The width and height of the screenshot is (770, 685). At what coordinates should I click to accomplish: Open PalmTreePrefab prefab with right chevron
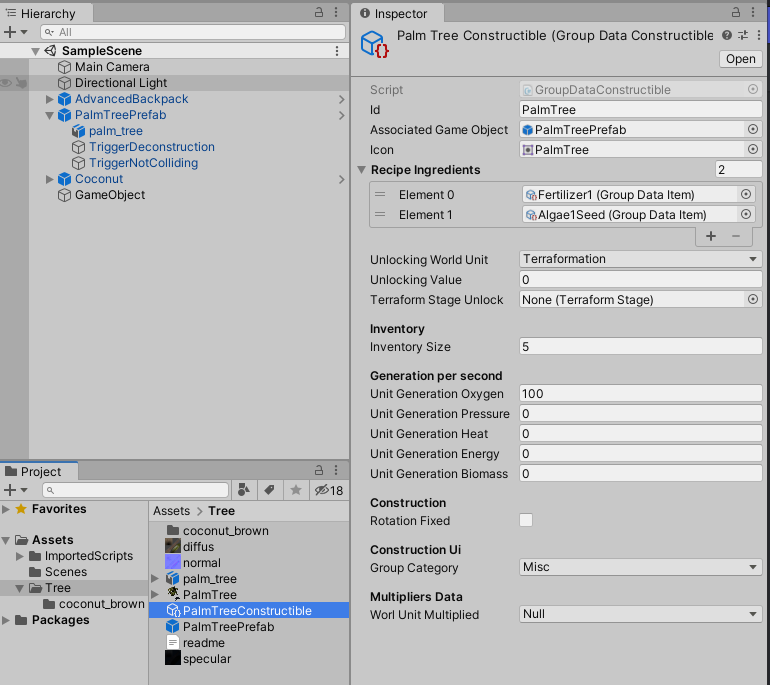(341, 115)
